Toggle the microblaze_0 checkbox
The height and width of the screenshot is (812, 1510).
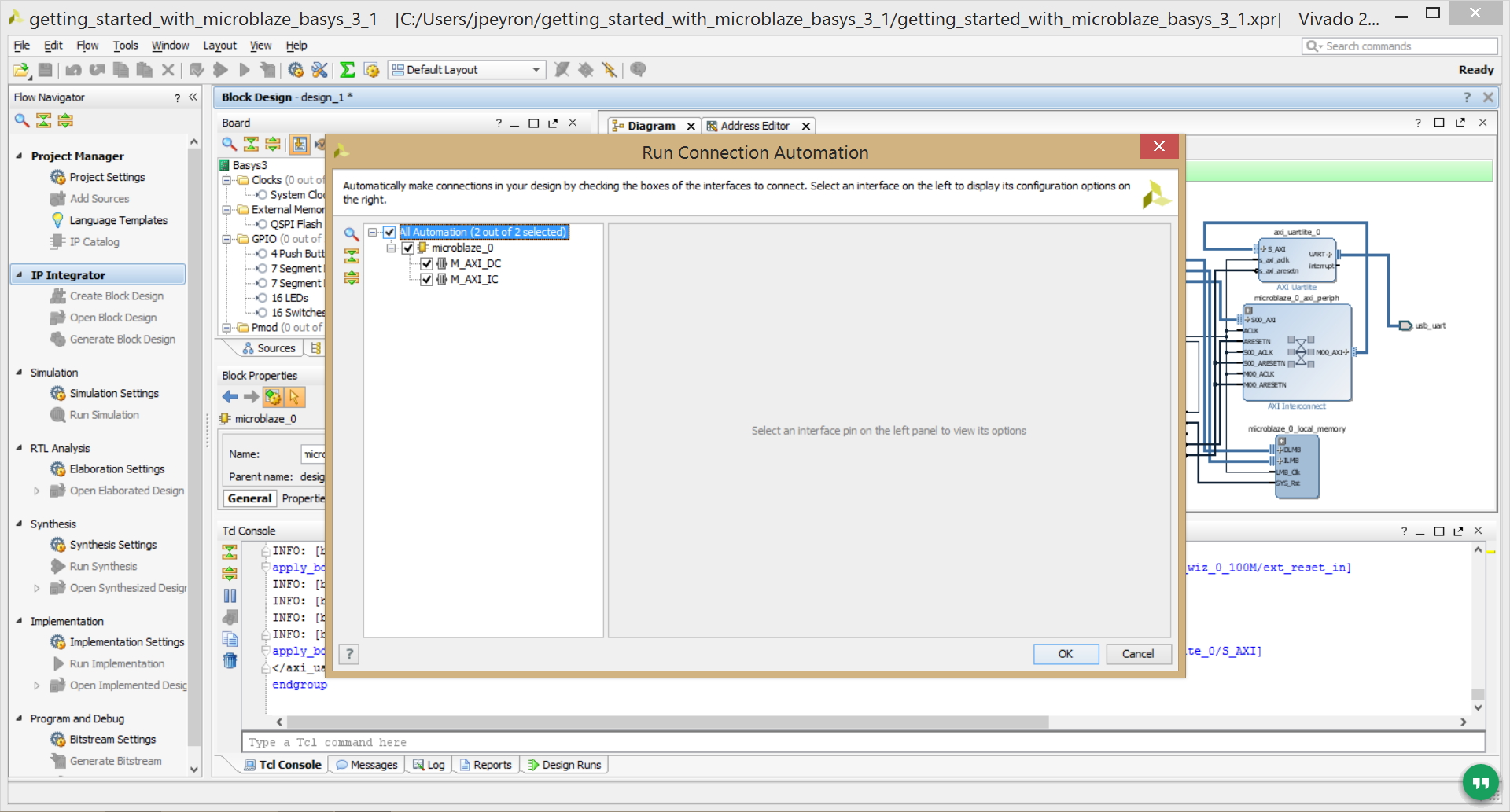click(x=407, y=248)
